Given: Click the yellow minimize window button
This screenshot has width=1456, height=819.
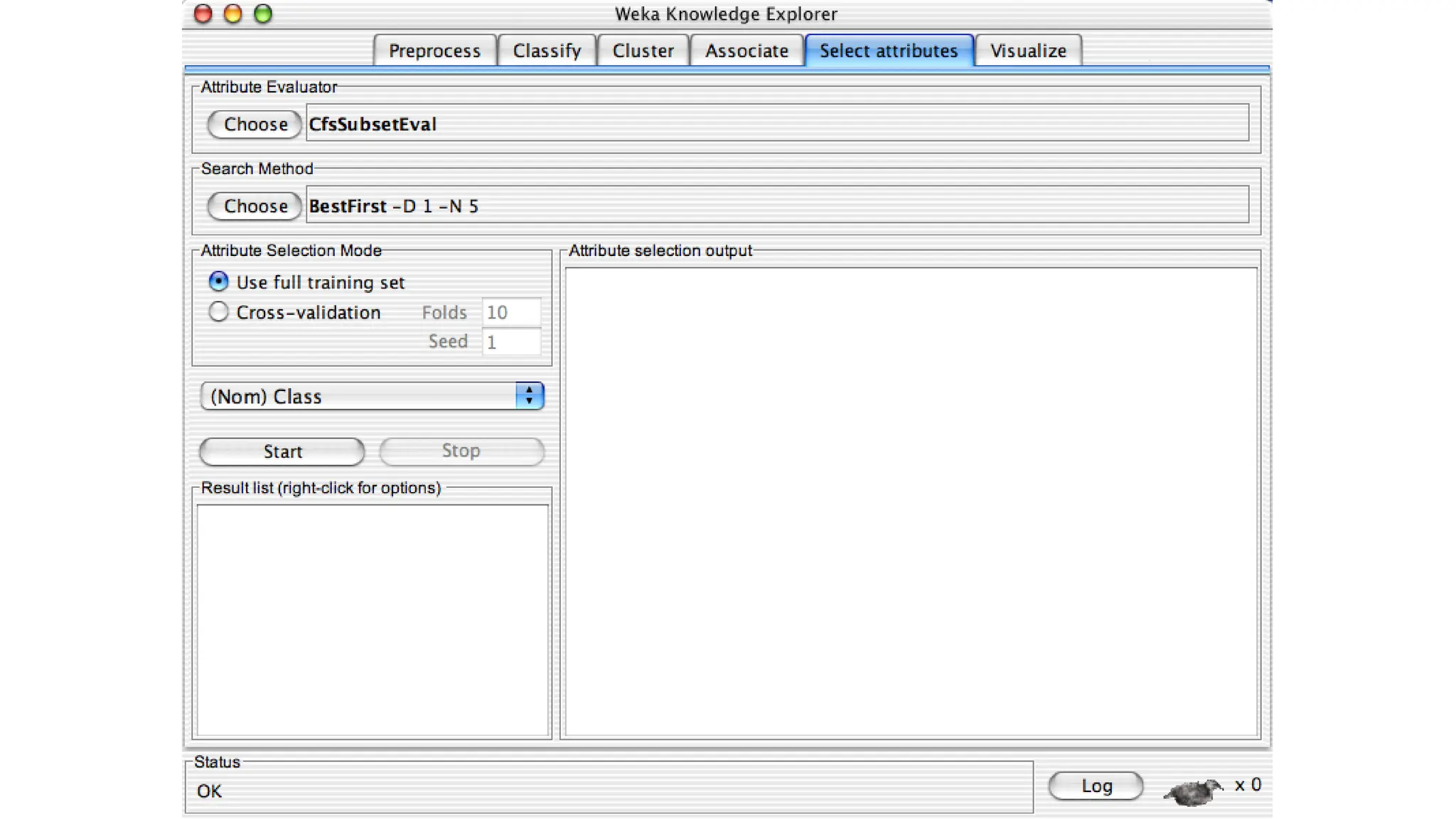Looking at the screenshot, I should (x=233, y=14).
